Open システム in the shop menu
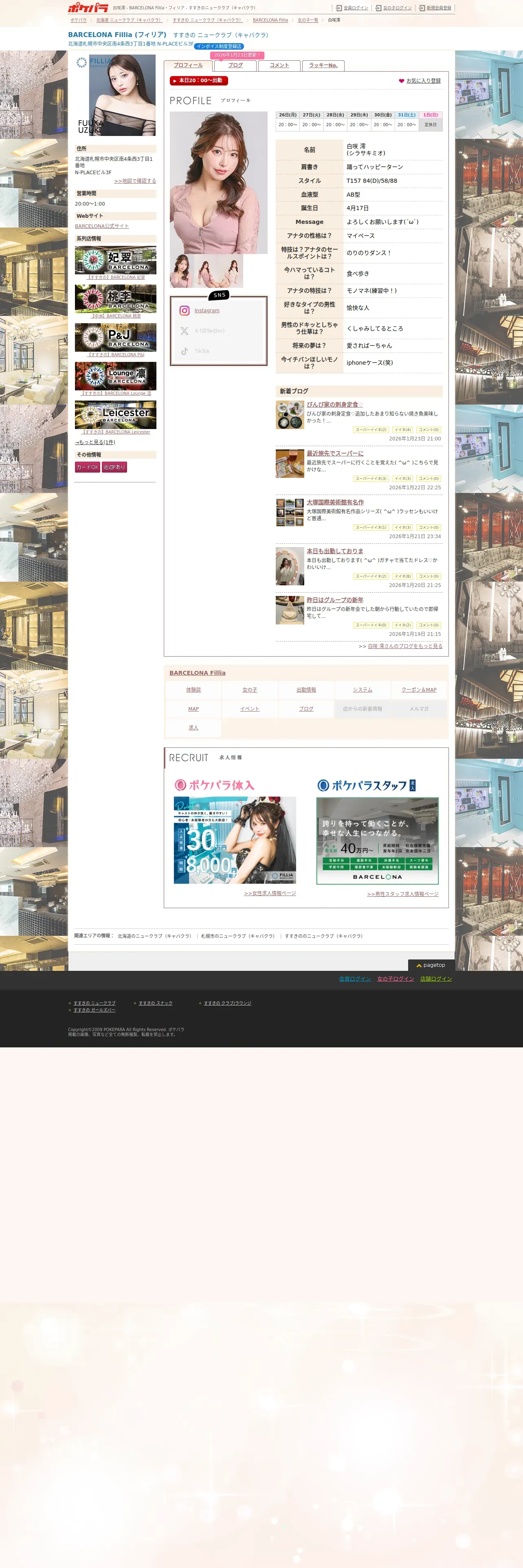Viewport: 523px width, 1568px height. point(363,690)
